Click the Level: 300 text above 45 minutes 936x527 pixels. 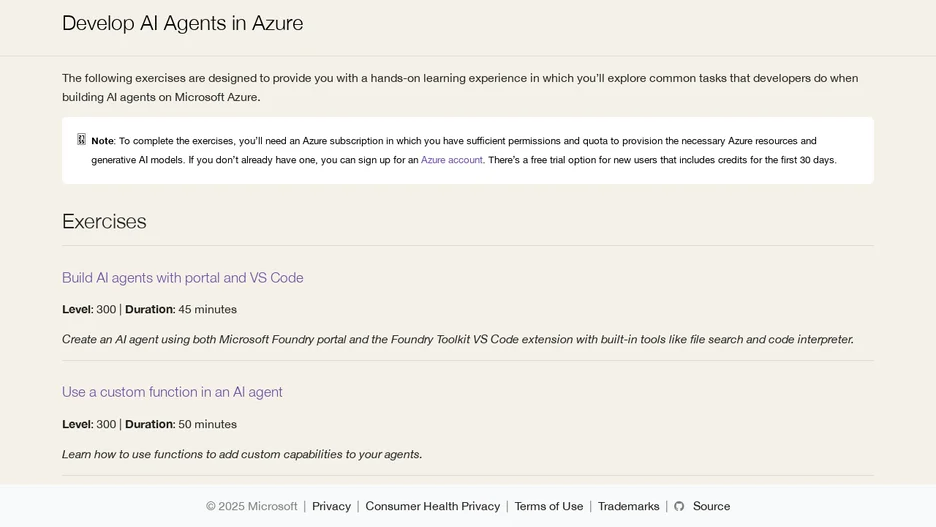(89, 309)
